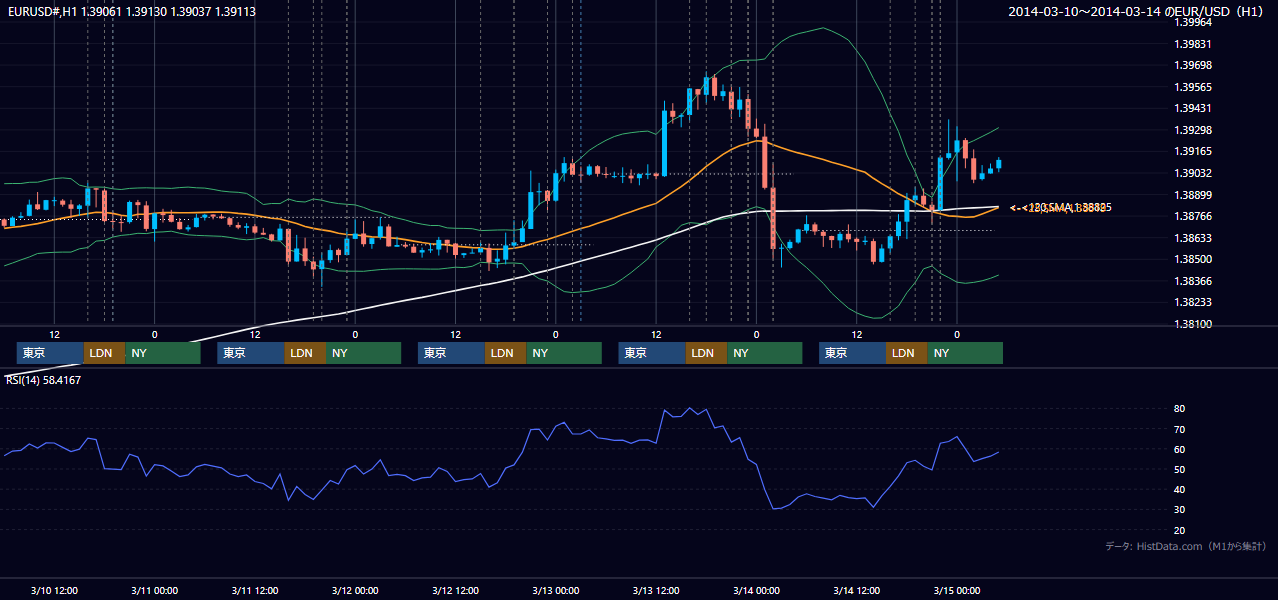Click RSI scale level 40
Image resolution: width=1278 pixels, height=600 pixels.
[1179, 489]
